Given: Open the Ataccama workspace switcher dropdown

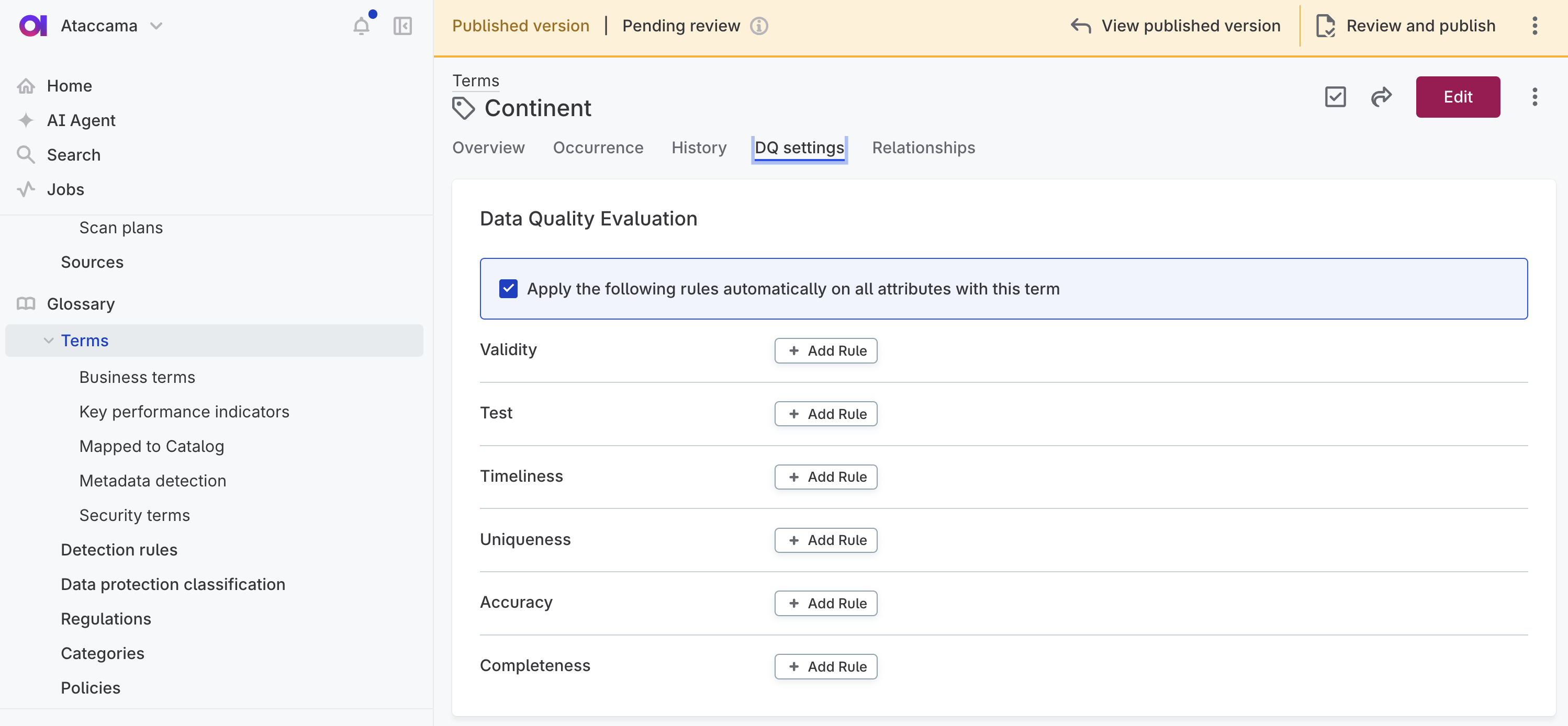Looking at the screenshot, I should 156,26.
